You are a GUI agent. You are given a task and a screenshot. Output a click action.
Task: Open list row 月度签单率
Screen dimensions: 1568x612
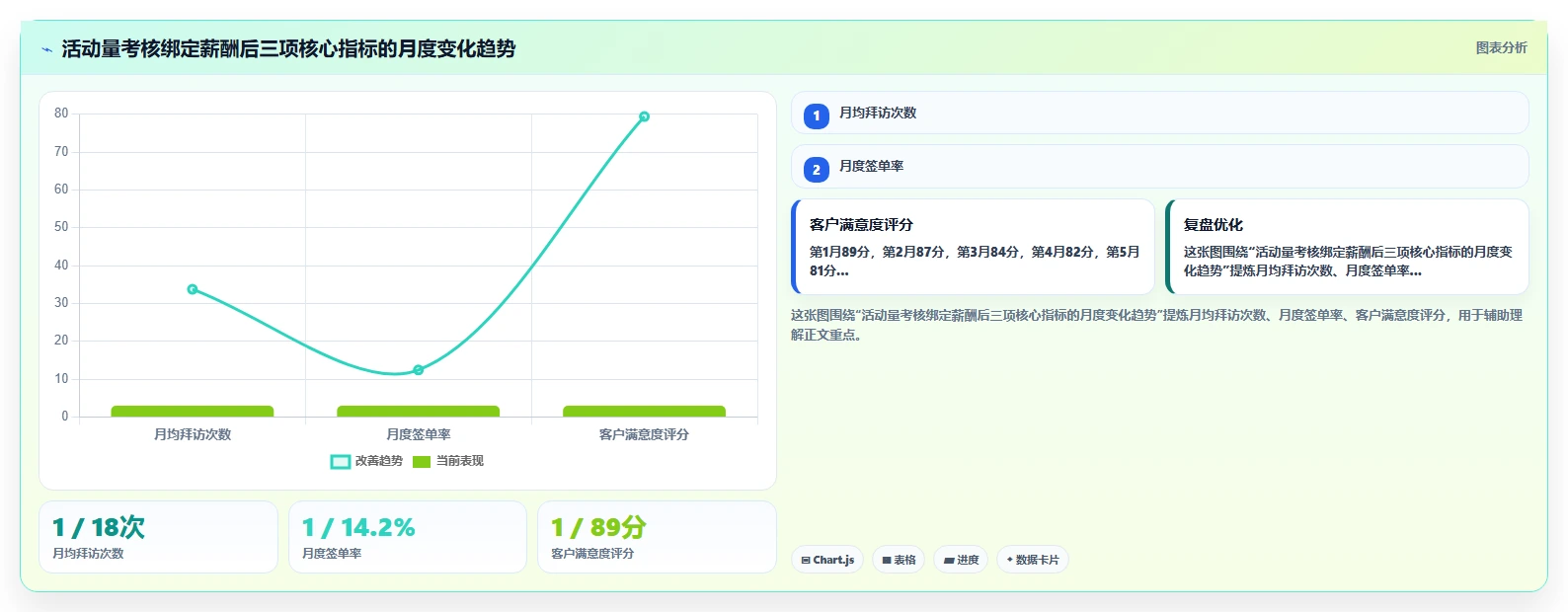tap(1160, 166)
